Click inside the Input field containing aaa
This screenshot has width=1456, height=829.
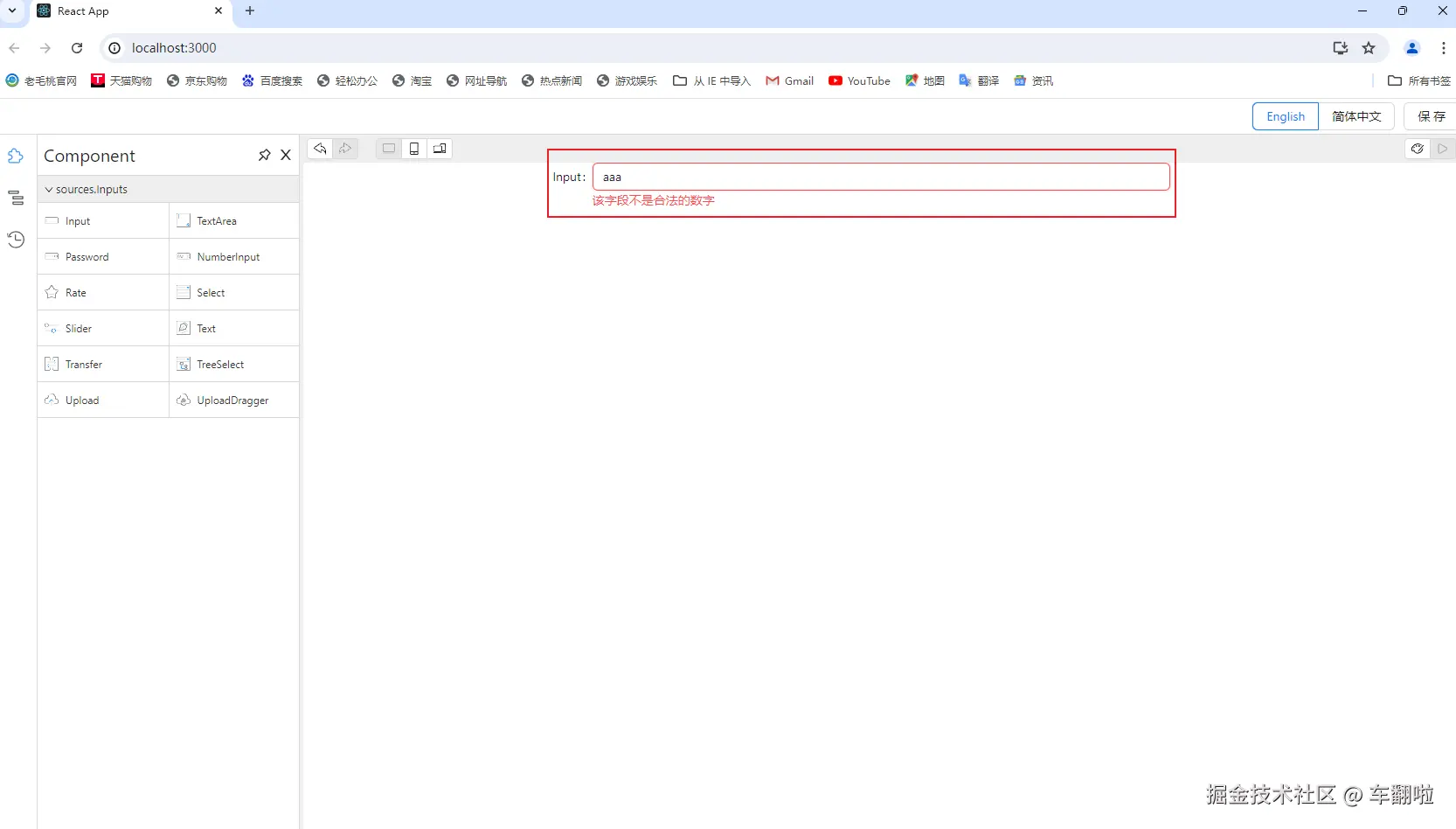pos(879,176)
